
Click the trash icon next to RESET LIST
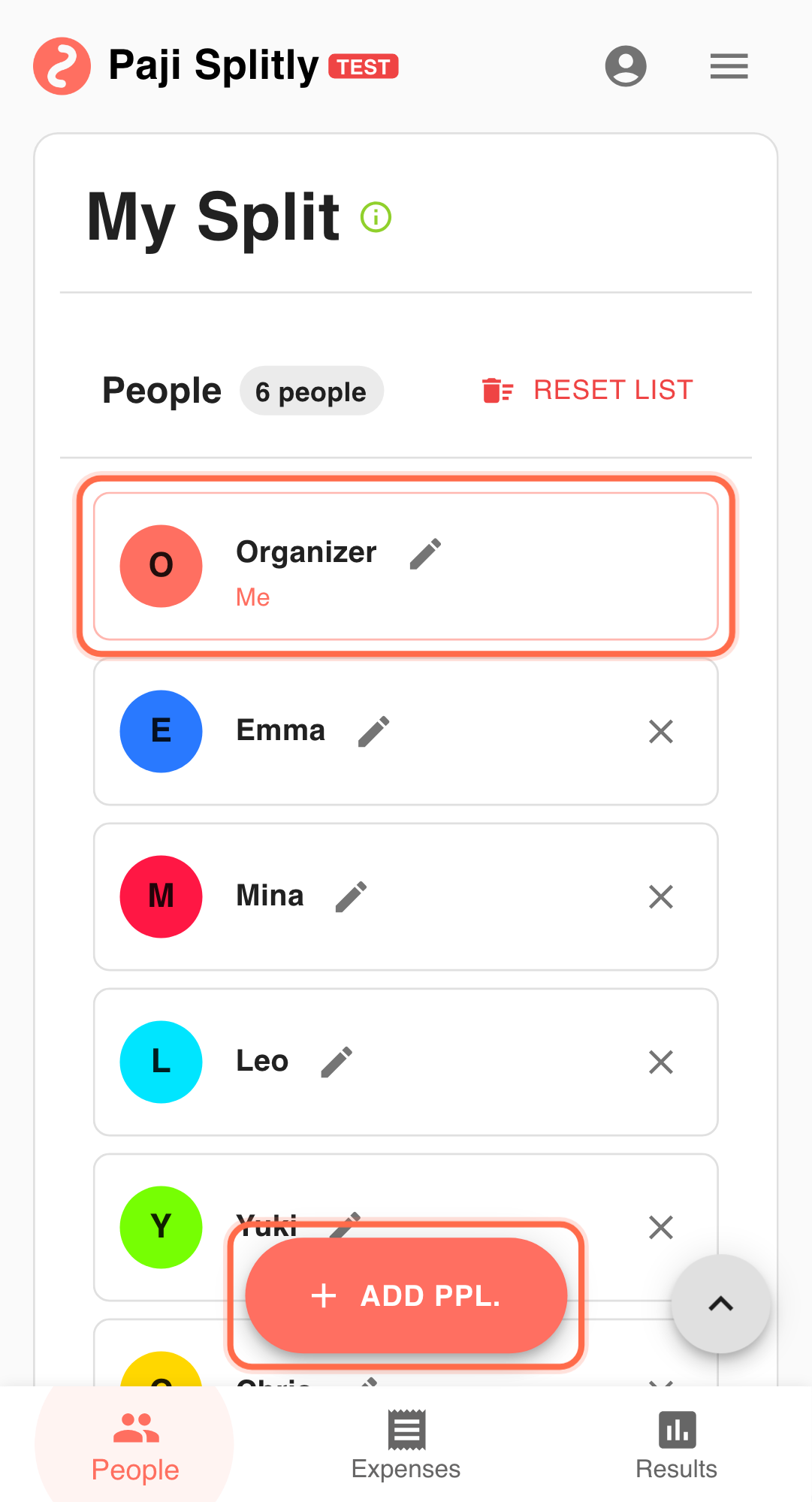coord(495,389)
